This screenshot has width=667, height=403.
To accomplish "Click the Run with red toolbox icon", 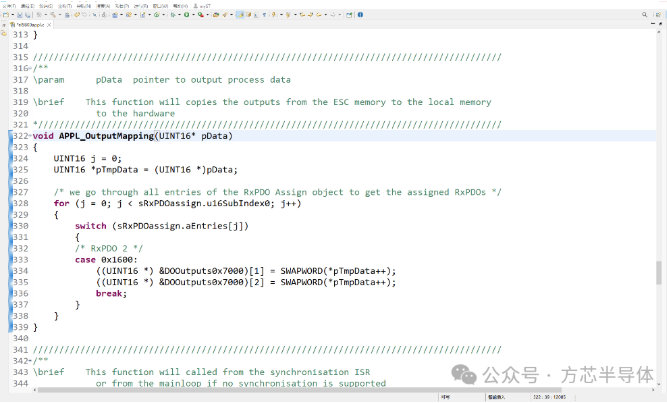I will [x=201, y=14].
